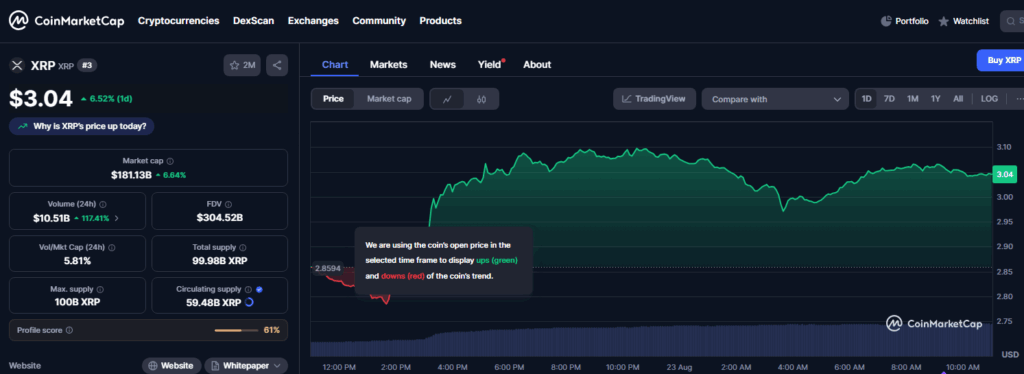Open the Portfolio pie icon
This screenshot has width=1024, height=374.
[886, 21]
